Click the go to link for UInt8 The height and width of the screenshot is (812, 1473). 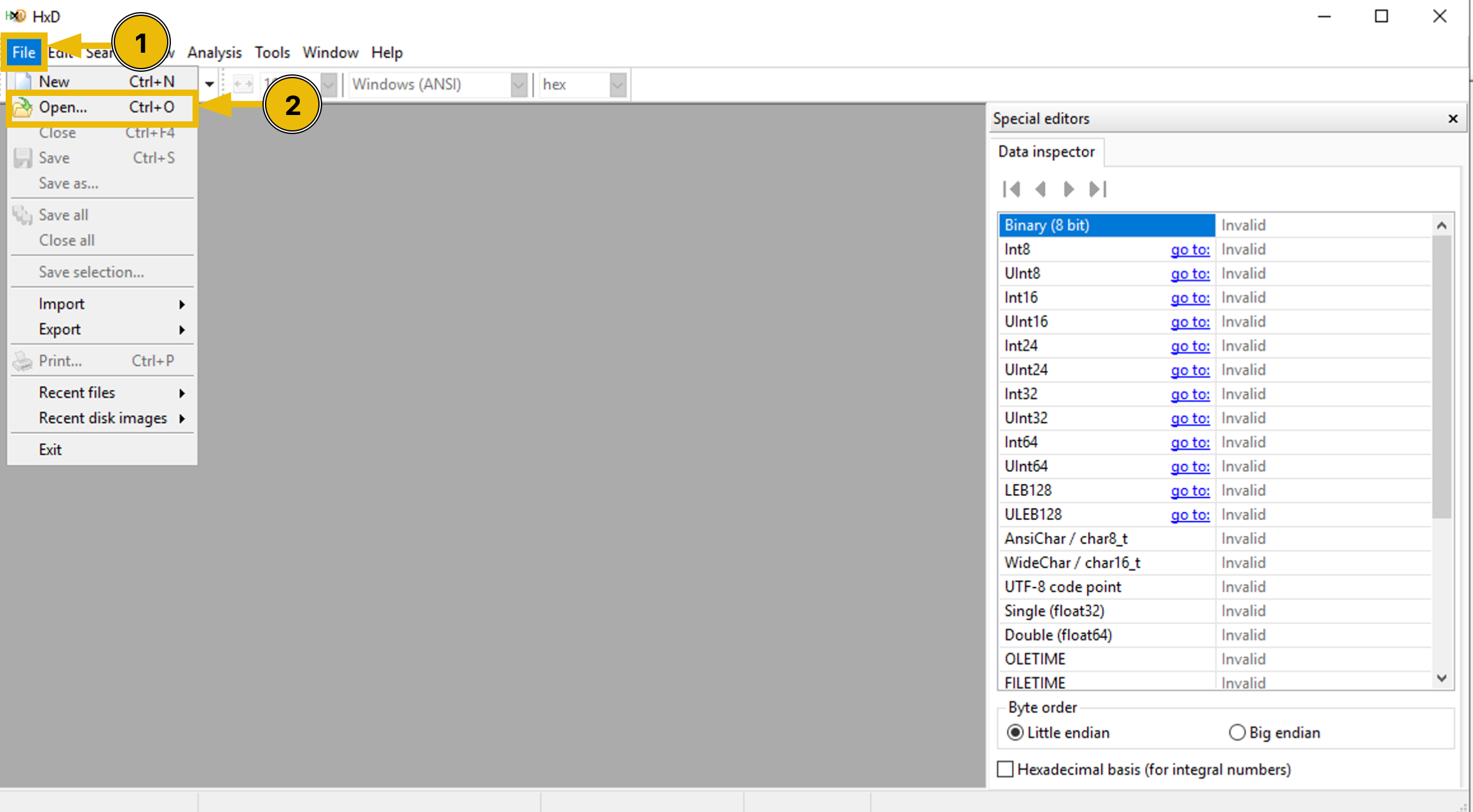click(1190, 274)
